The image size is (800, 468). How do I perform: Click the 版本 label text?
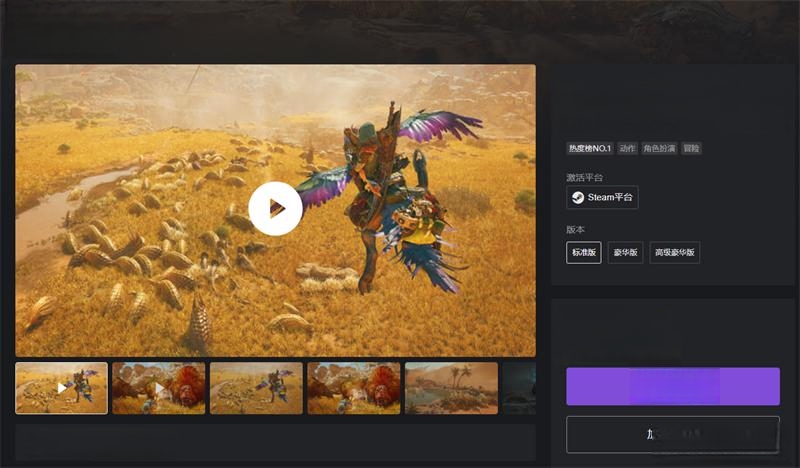pyautogui.click(x=576, y=230)
